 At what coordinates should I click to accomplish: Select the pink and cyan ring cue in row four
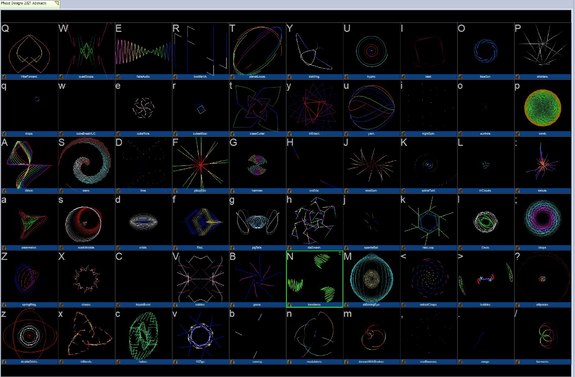click(x=543, y=220)
